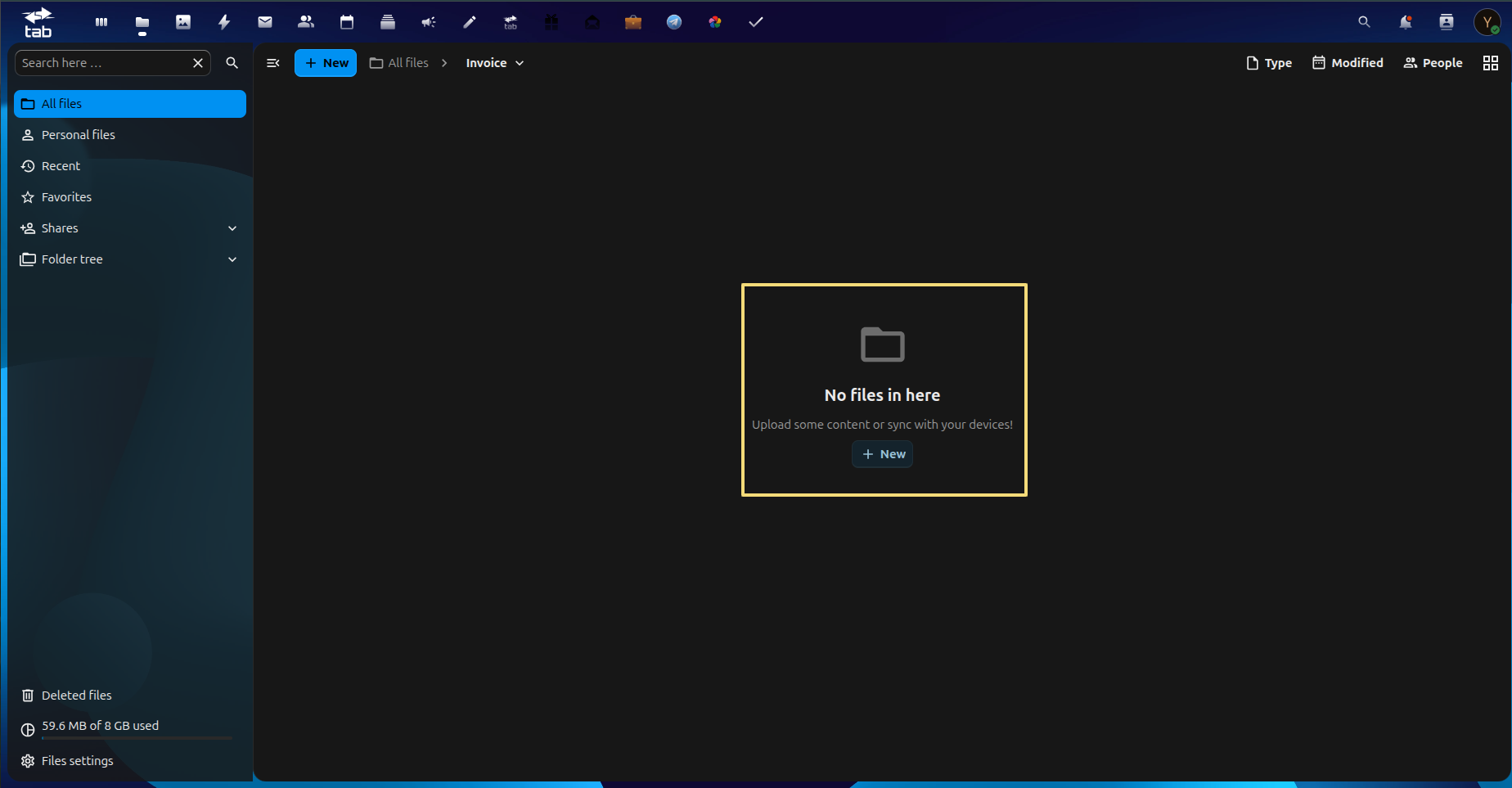Open the notifications bell

tap(1406, 22)
